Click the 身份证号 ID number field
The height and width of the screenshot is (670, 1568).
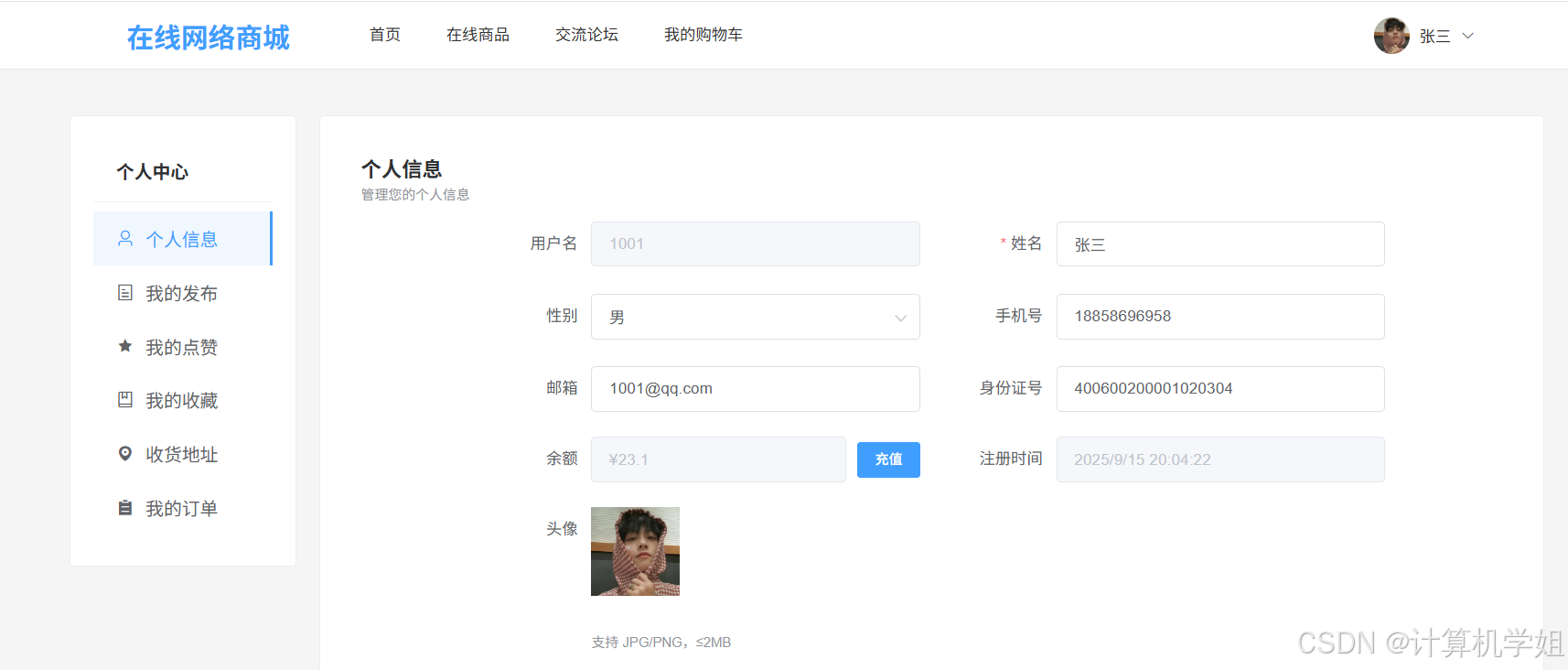point(1220,389)
